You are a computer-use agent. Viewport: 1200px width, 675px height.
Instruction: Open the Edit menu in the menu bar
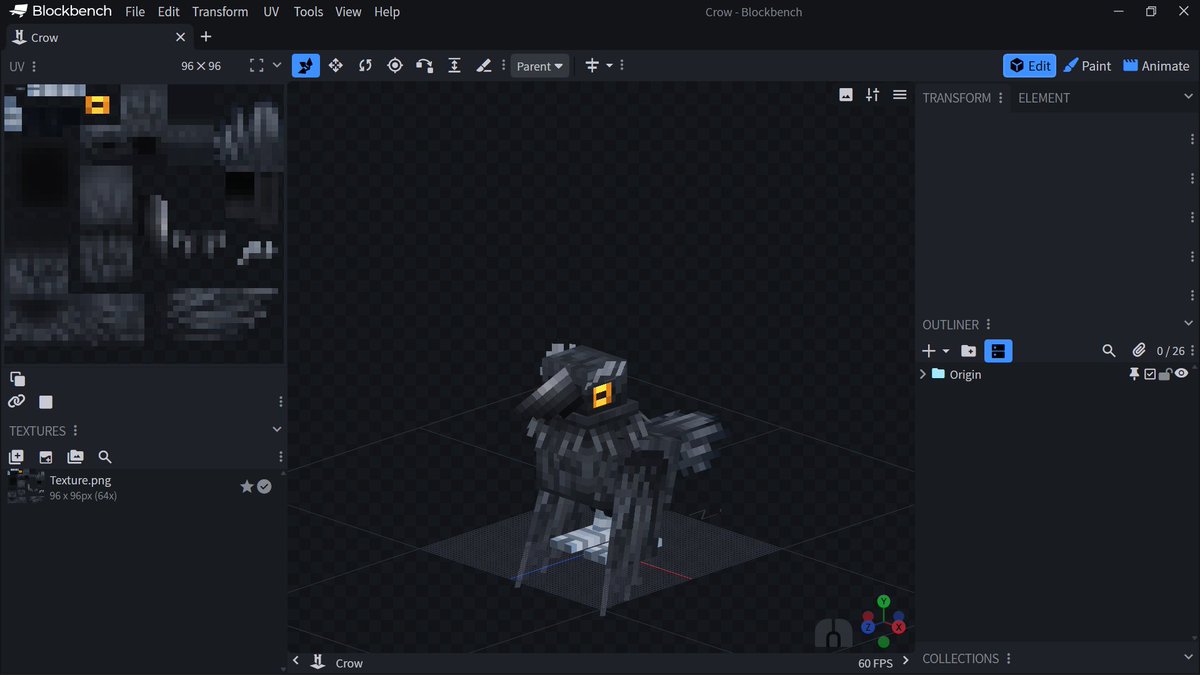[x=168, y=12]
